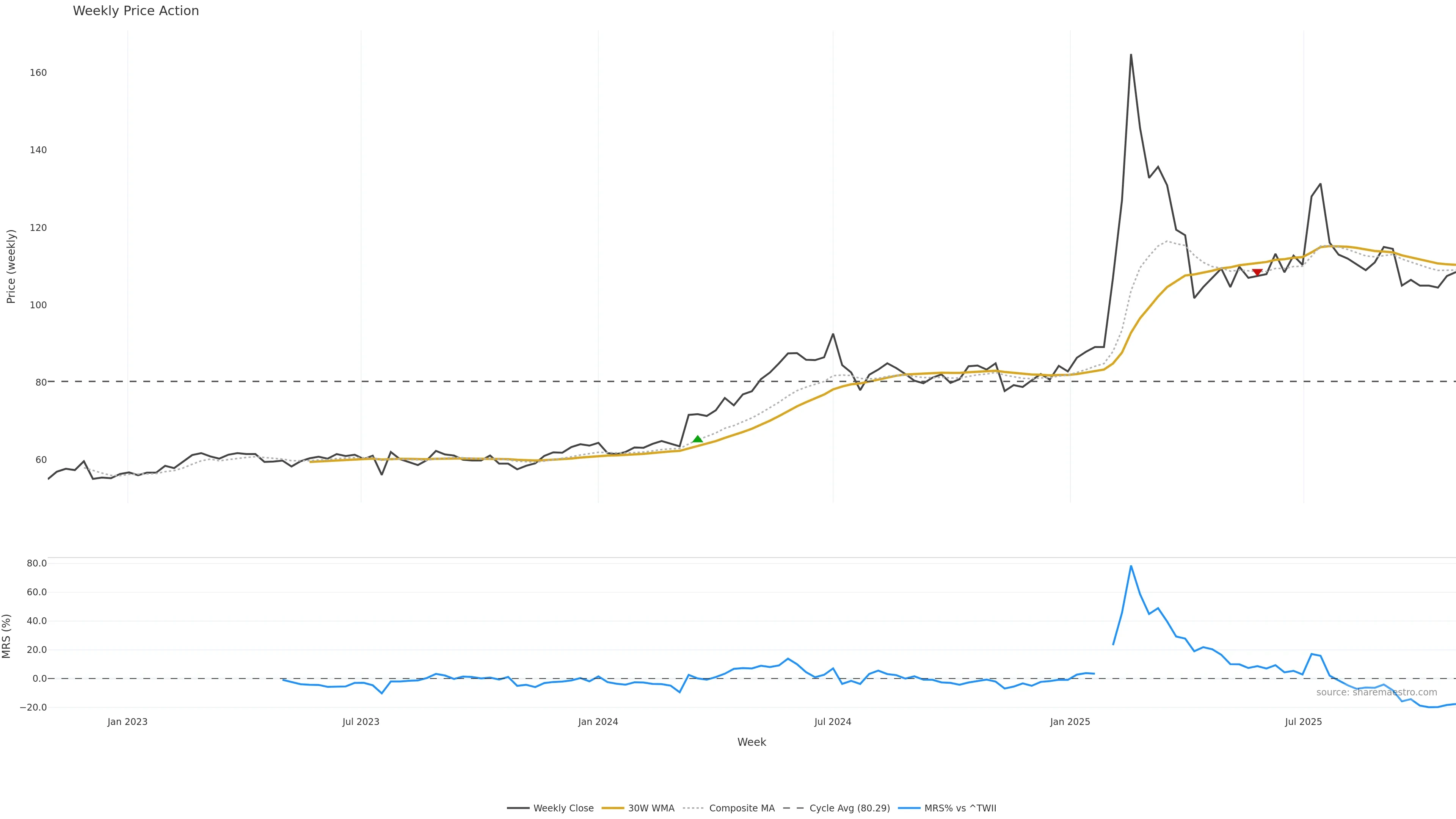
Task: Click the 160 price axis tick label
Action: pos(38,73)
